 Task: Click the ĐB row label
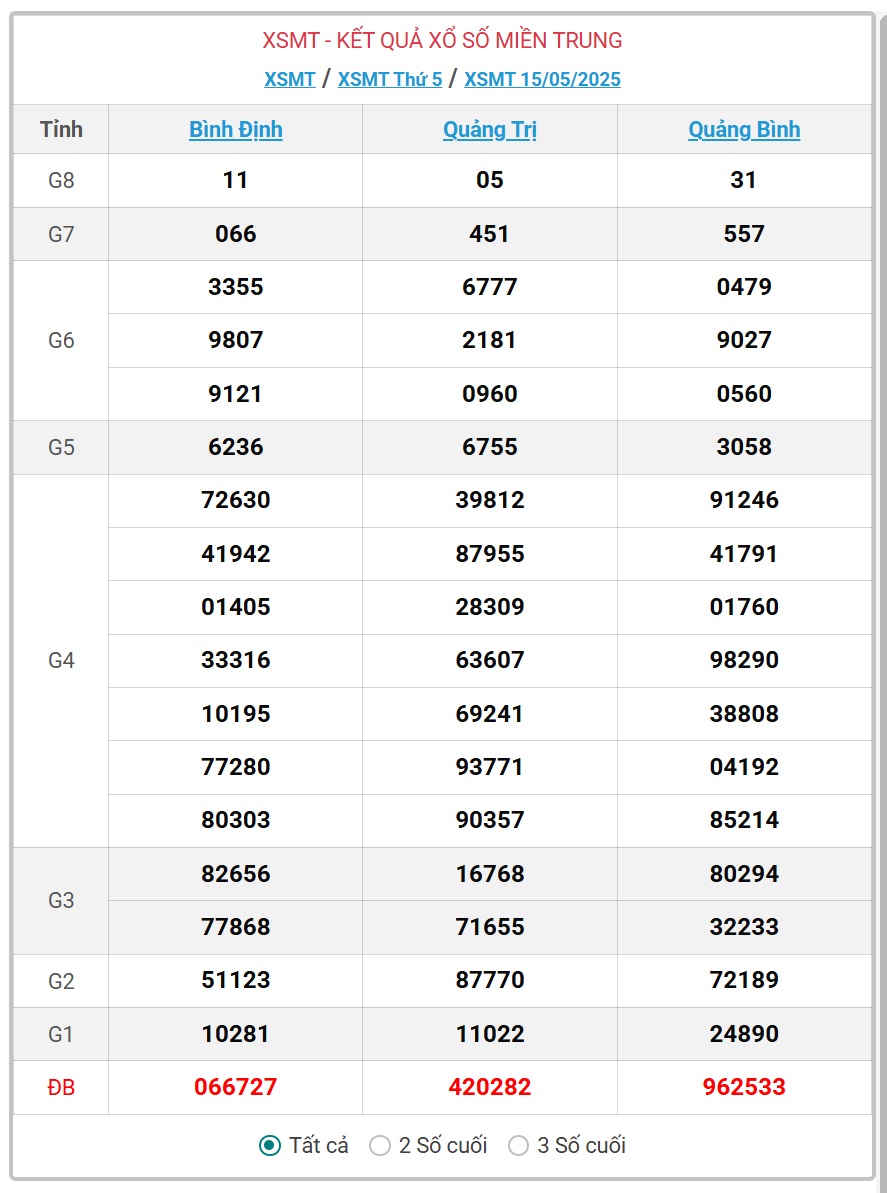pyautogui.click(x=61, y=1088)
